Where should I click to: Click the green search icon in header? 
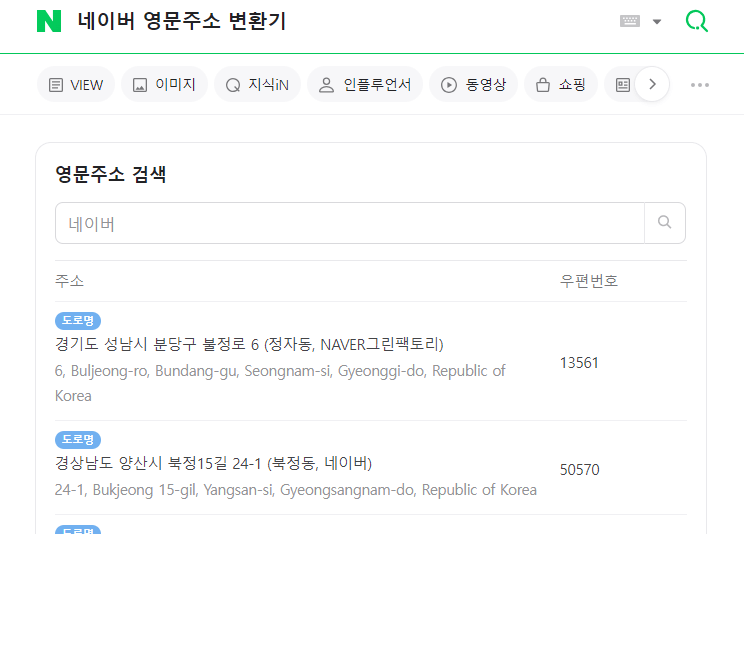pos(697,21)
